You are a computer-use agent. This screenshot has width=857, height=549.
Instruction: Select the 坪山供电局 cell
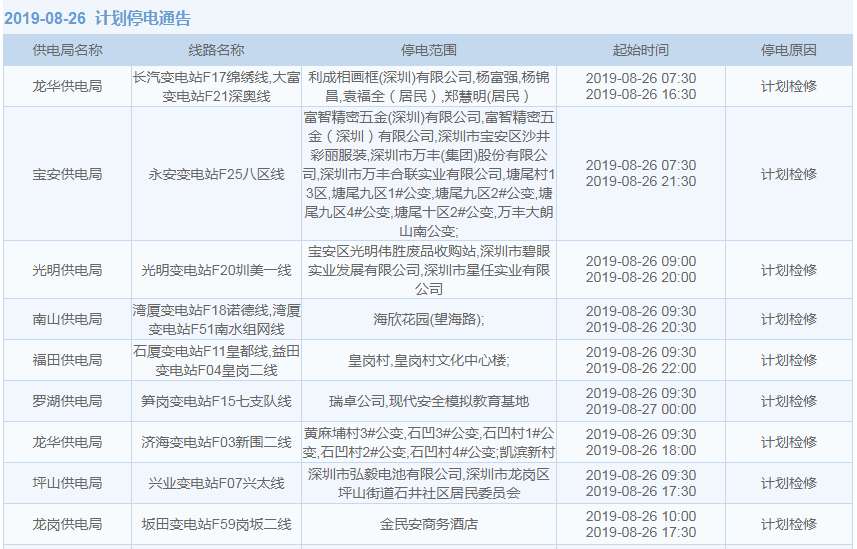click(x=67, y=483)
